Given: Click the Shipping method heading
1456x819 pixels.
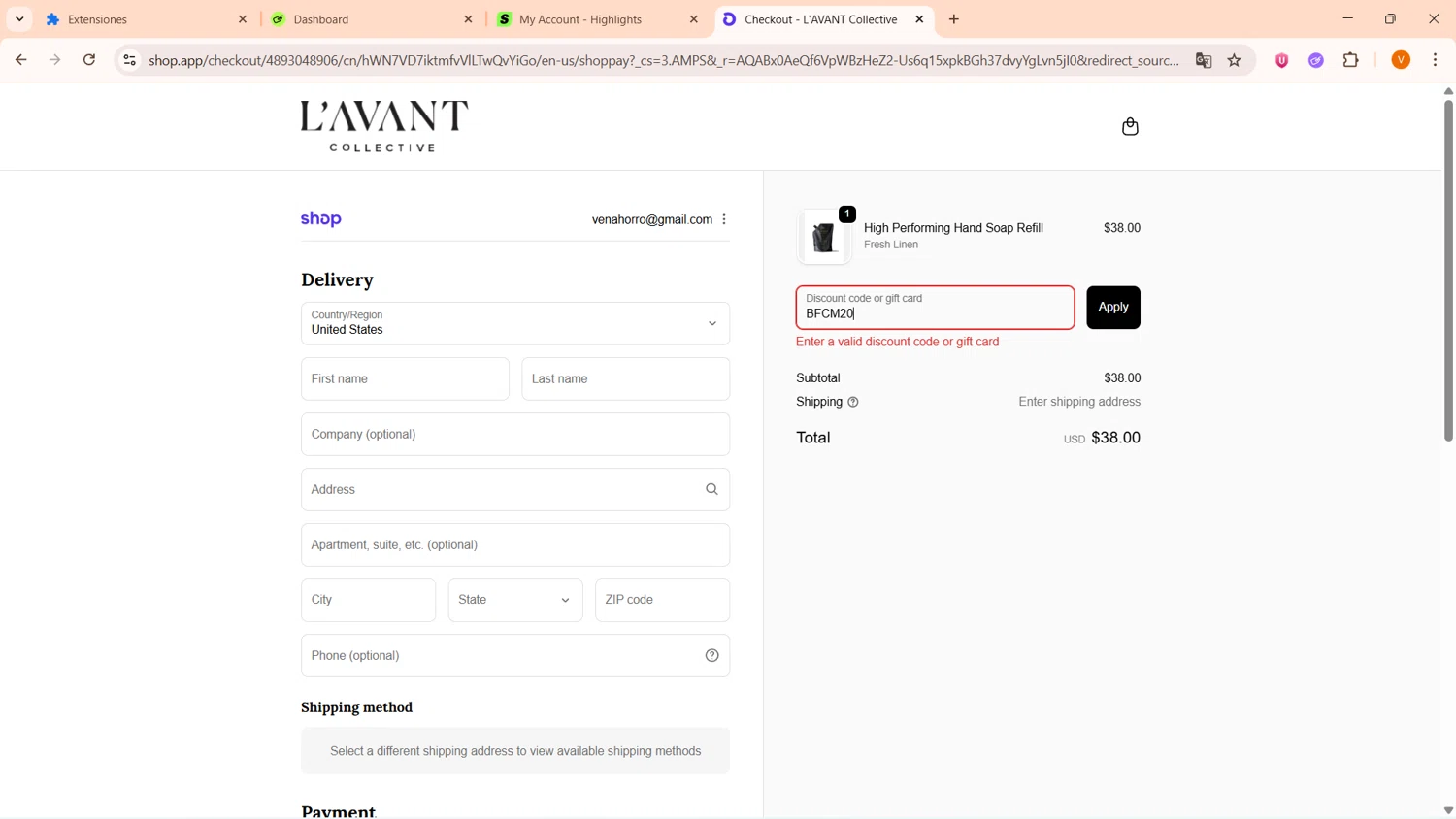Looking at the screenshot, I should coord(356,707).
